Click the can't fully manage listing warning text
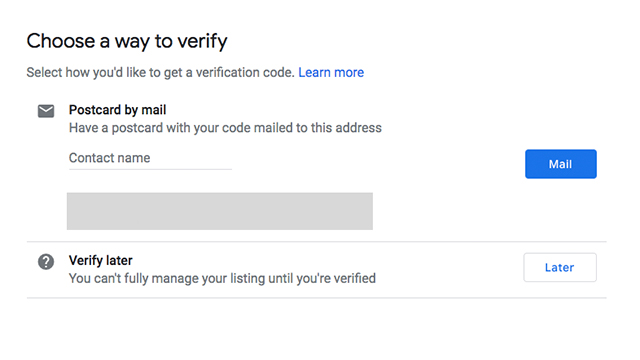Screen dimensions: 640x360 click(x=222, y=278)
